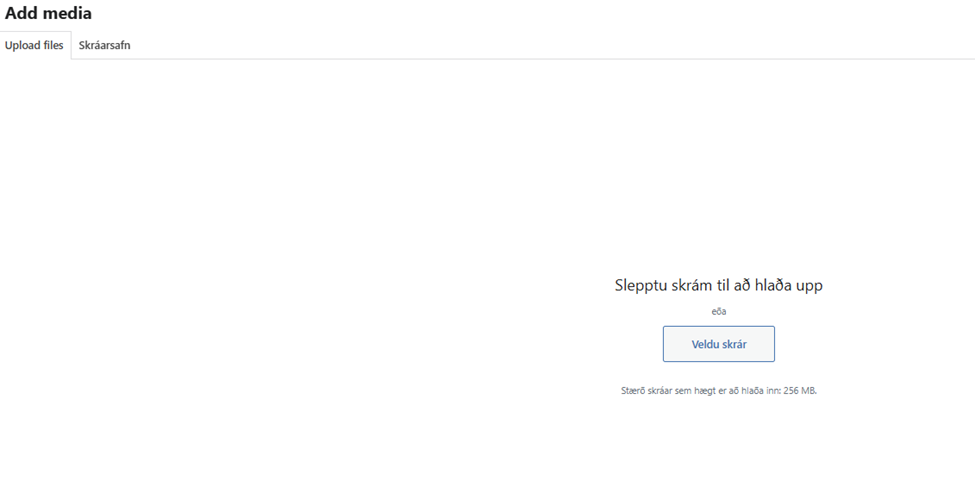Image resolution: width=975 pixels, height=481 pixels.
Task: Open the Skráarsafn tab
Action: click(104, 45)
